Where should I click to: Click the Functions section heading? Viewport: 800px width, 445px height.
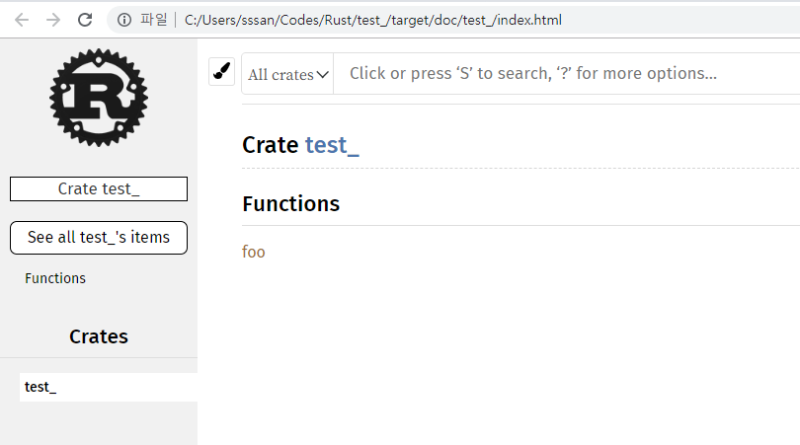click(x=291, y=204)
